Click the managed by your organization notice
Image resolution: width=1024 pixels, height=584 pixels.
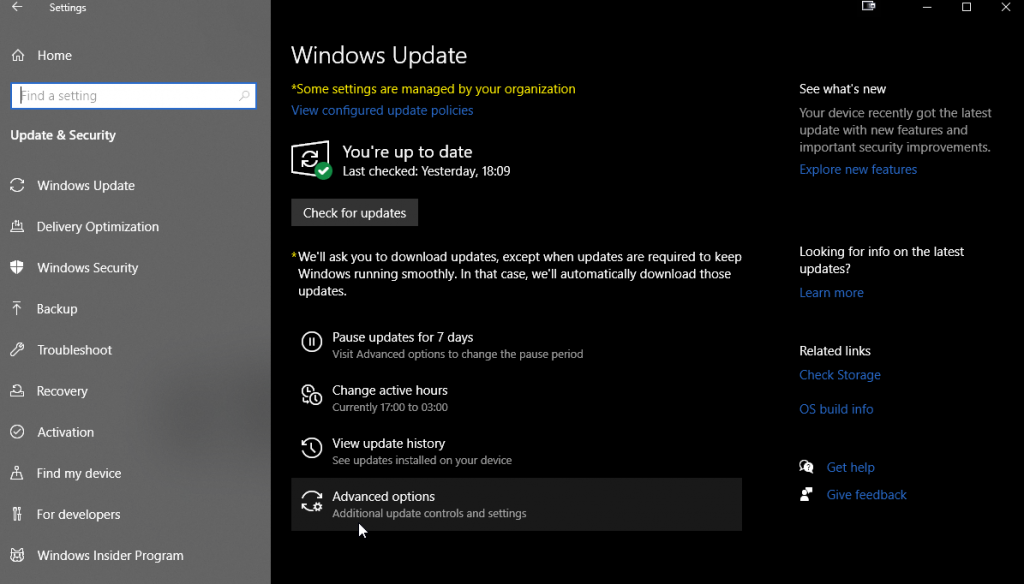click(434, 89)
